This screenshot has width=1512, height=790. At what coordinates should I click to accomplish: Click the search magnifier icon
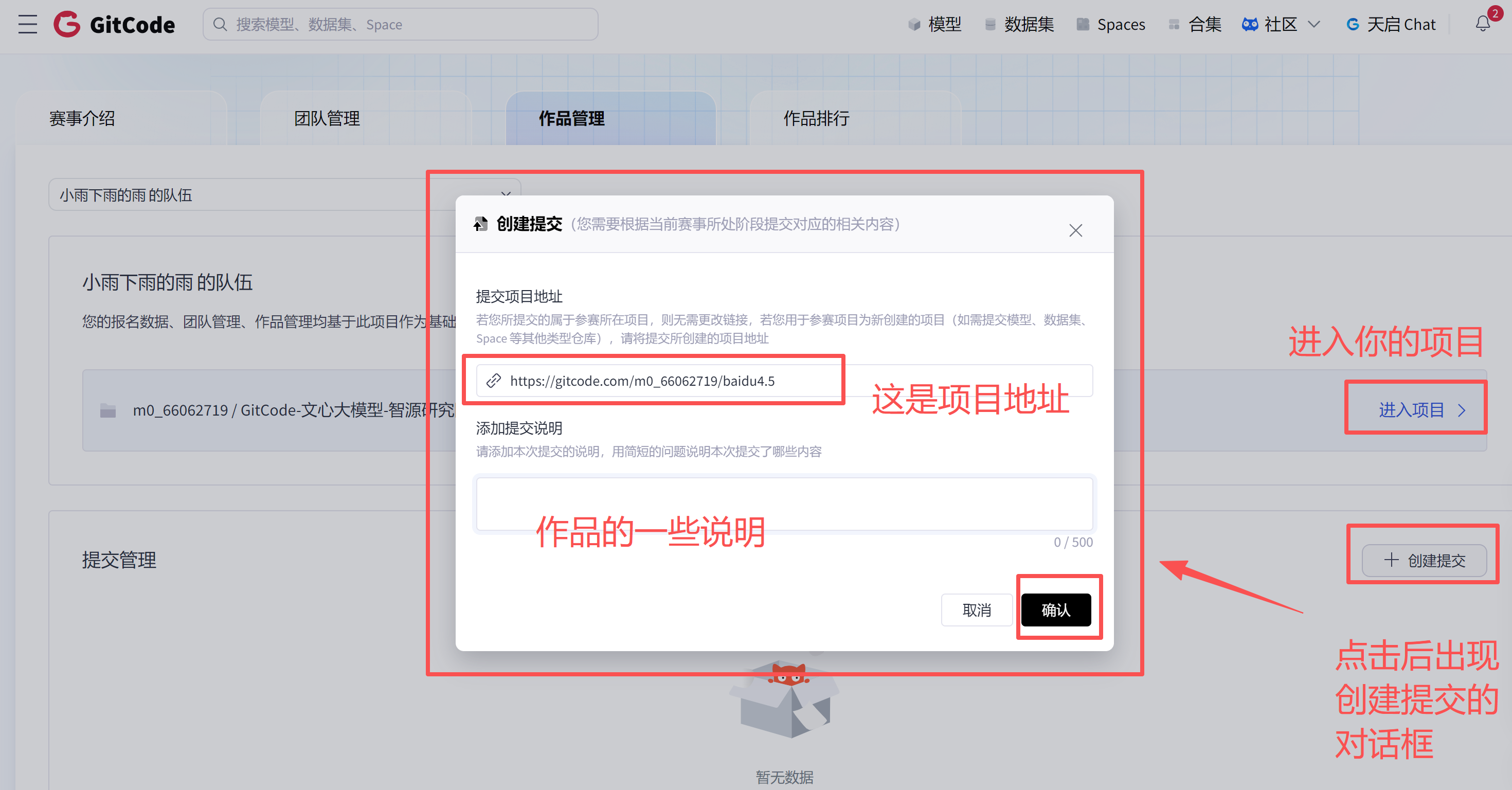(220, 24)
